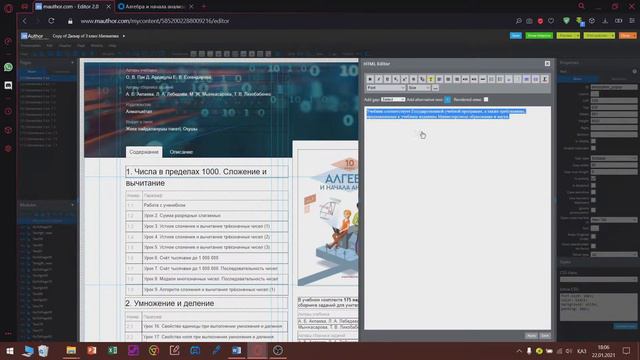
Task: Click the green preview button in header
Action: [x=539, y=36]
